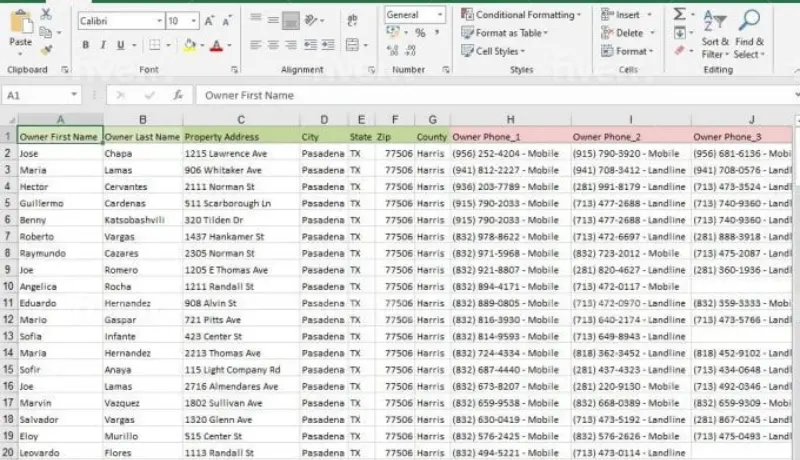The height and width of the screenshot is (460, 800).
Task: Top align cell contents
Action: click(256, 20)
